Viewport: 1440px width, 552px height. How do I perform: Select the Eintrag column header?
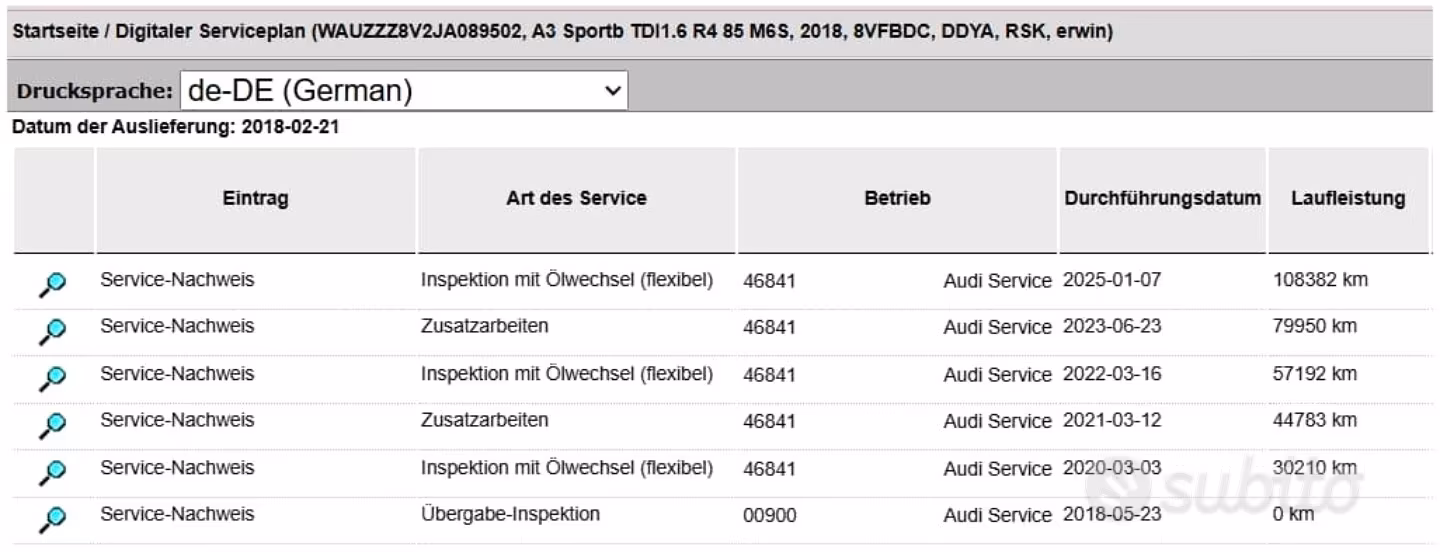pyautogui.click(x=255, y=198)
